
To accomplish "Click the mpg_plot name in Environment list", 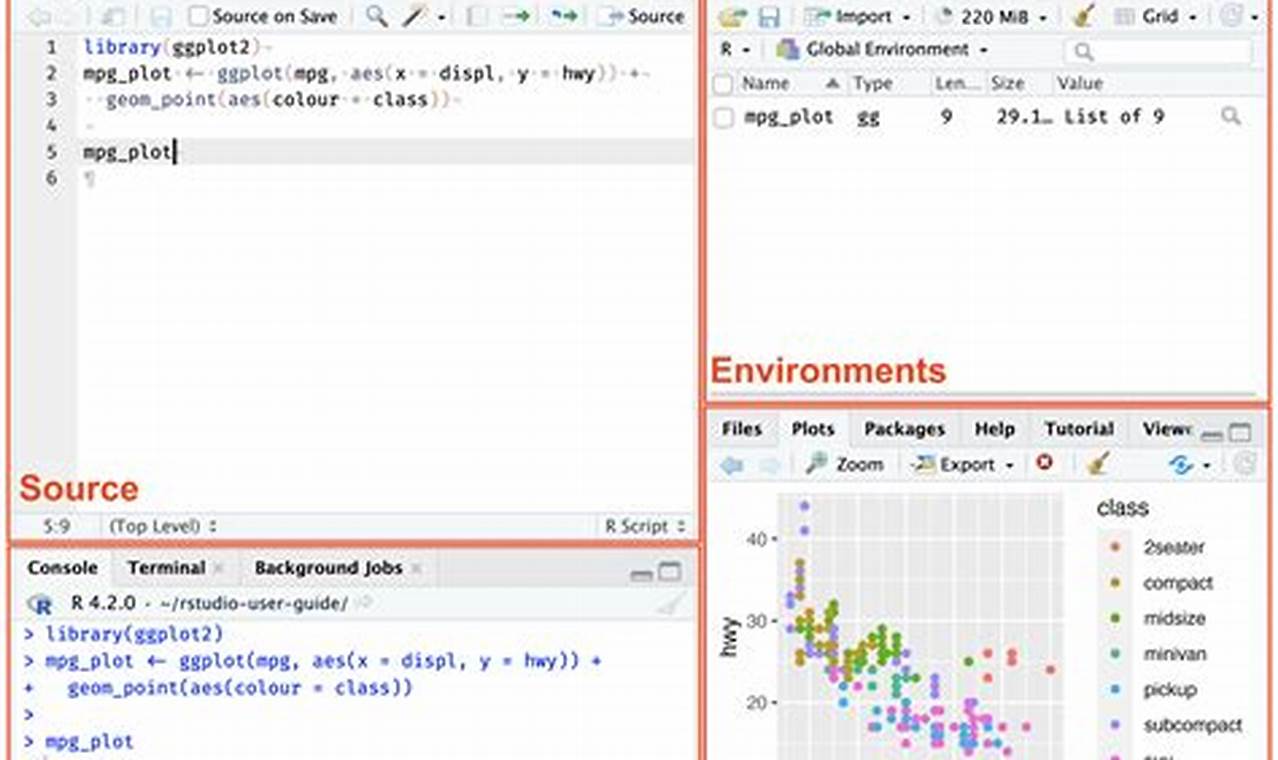I will coord(788,117).
